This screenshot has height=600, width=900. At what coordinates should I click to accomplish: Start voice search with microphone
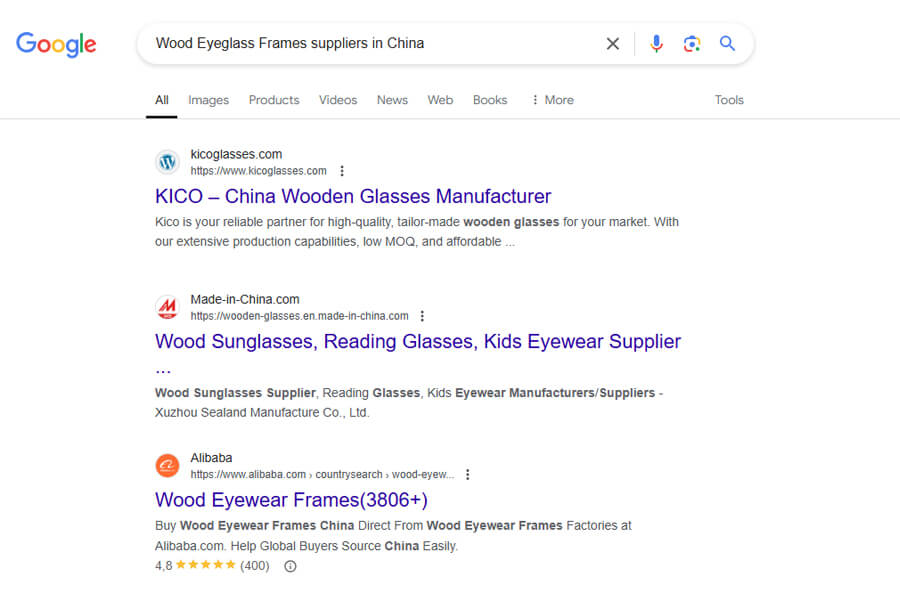coord(656,44)
